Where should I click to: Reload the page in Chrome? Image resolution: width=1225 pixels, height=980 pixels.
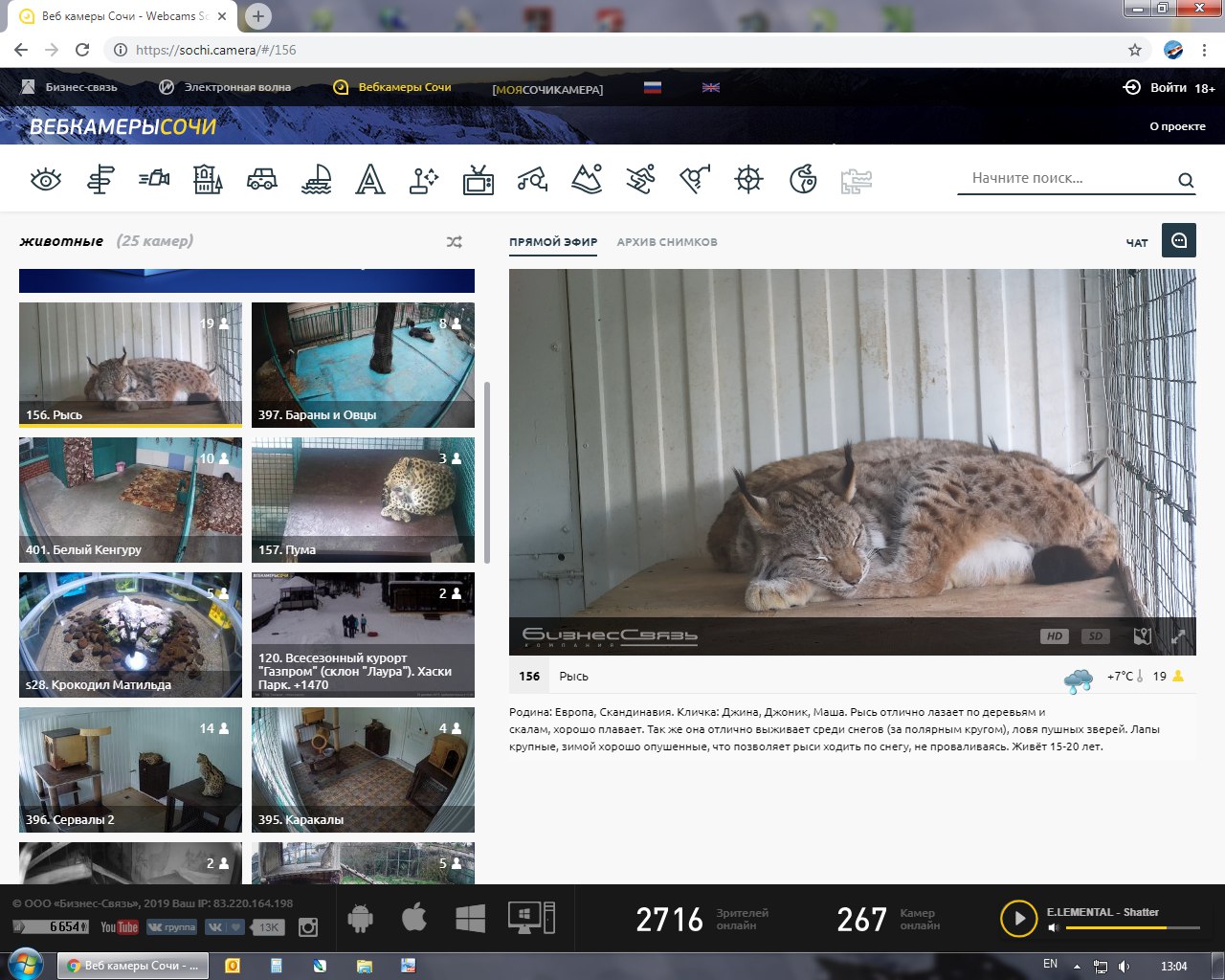coord(82,50)
